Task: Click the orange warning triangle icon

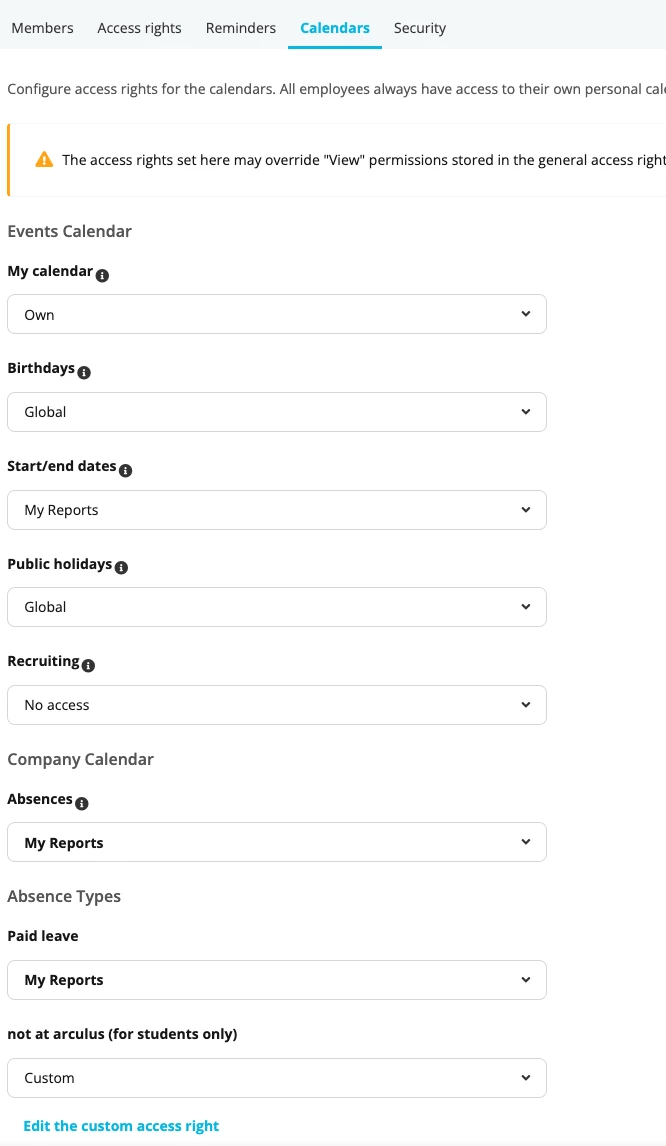Action: (45, 159)
